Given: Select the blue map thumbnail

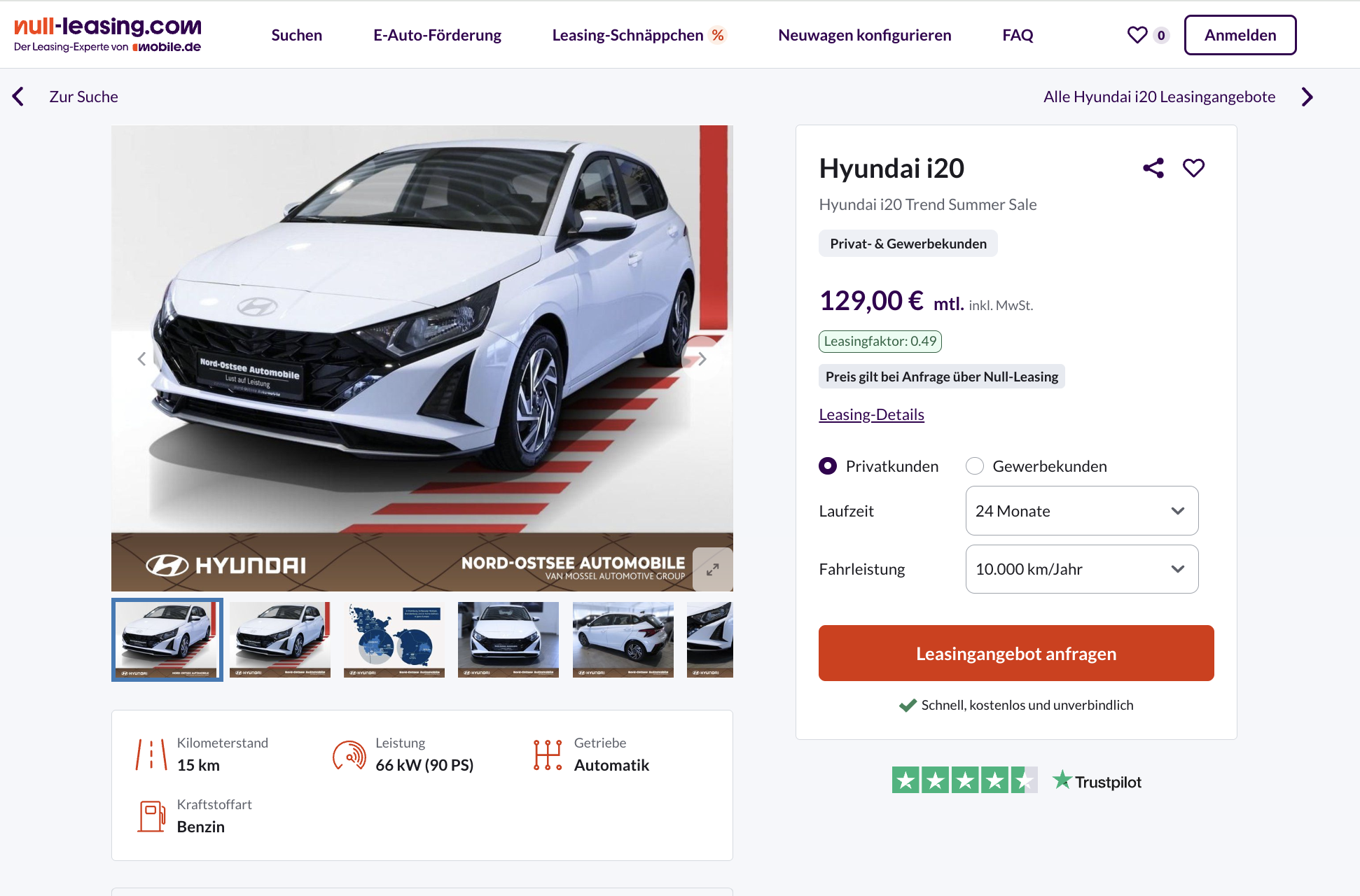Looking at the screenshot, I should pyautogui.click(x=394, y=640).
